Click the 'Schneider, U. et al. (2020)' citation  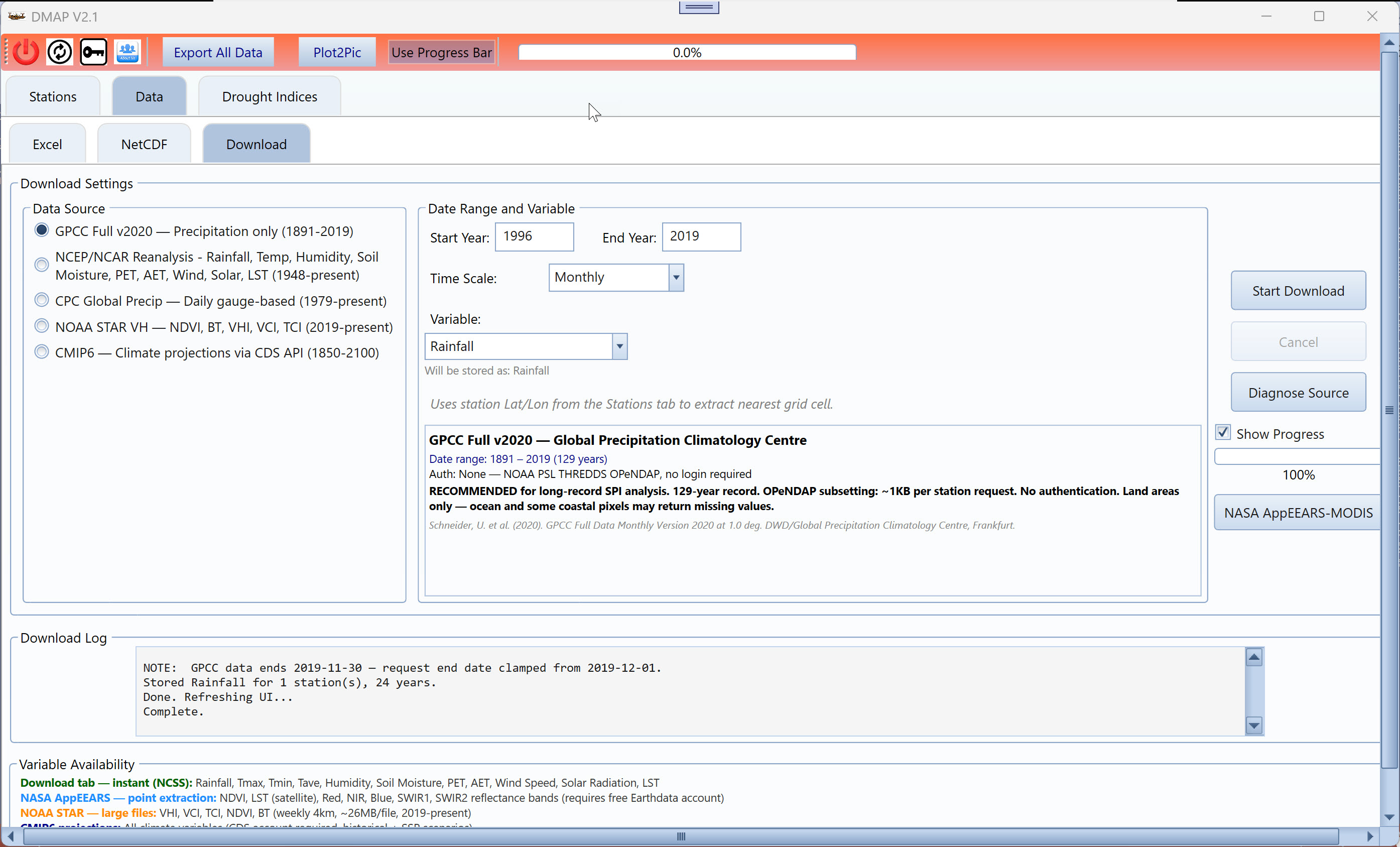pyautogui.click(x=722, y=525)
